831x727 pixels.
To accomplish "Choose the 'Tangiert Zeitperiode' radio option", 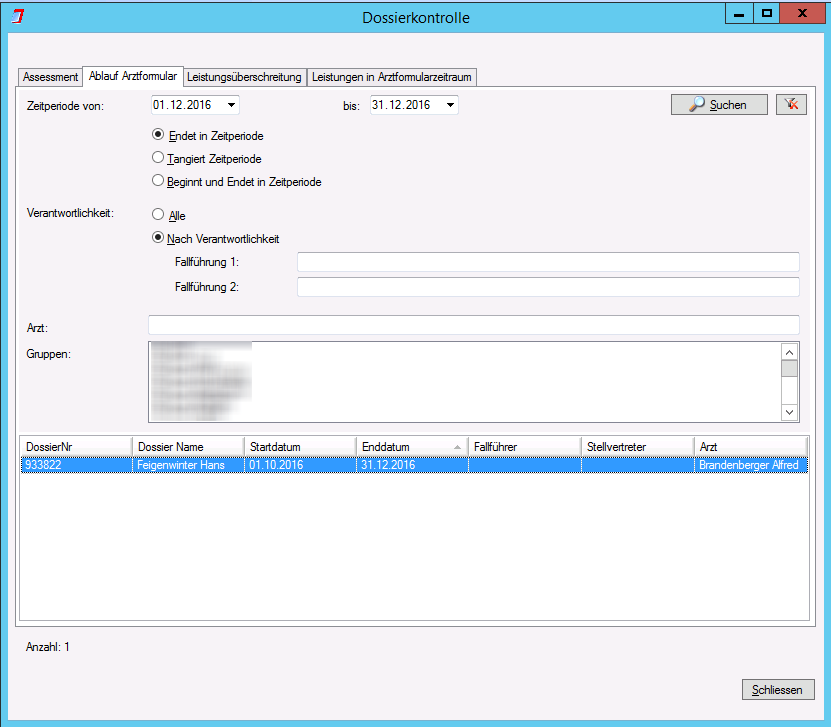I will (158, 158).
